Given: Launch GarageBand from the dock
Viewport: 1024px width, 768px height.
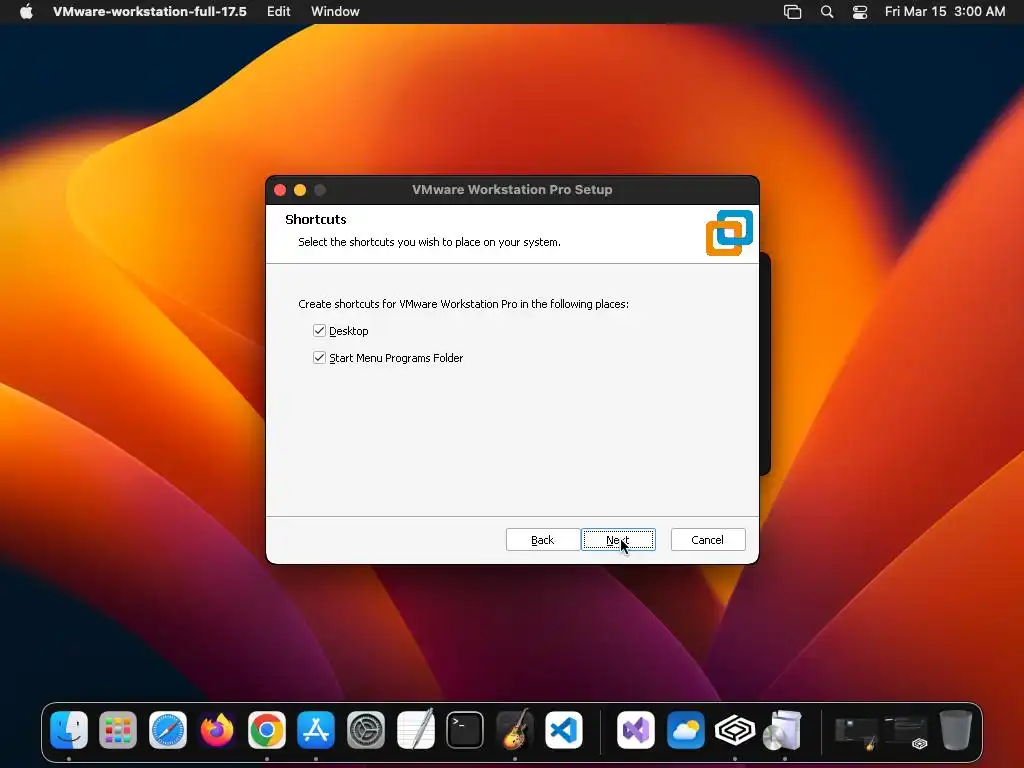Looking at the screenshot, I should click(x=515, y=729).
